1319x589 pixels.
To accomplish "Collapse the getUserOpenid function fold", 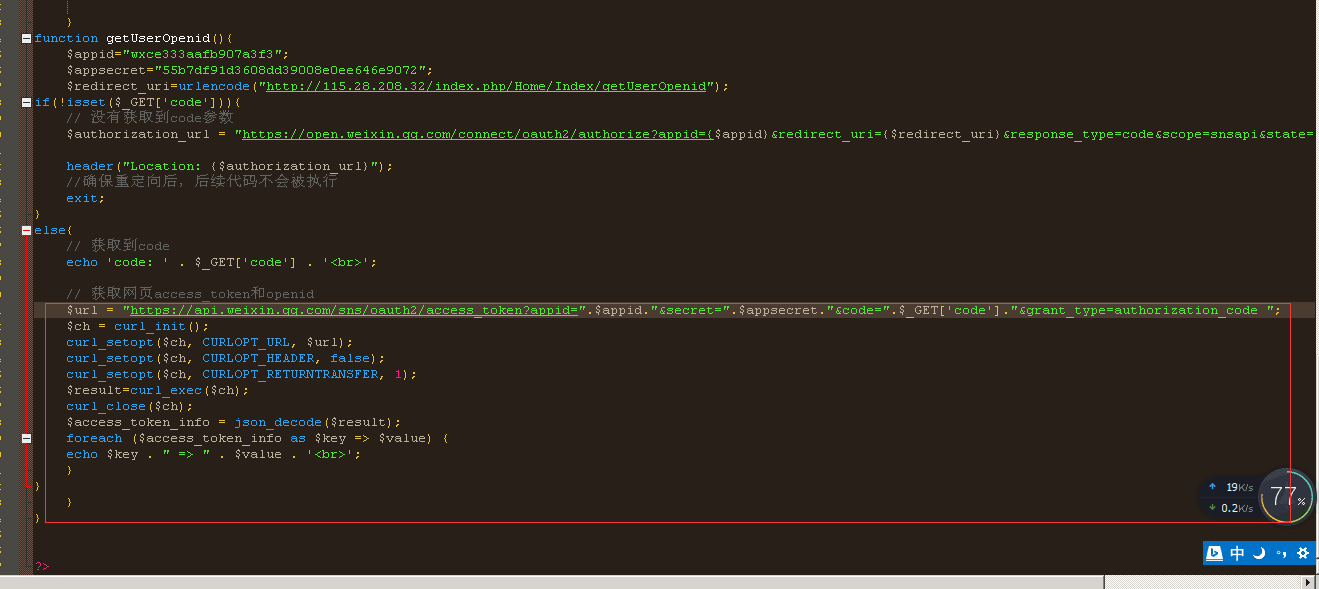I will pyautogui.click(x=26, y=38).
